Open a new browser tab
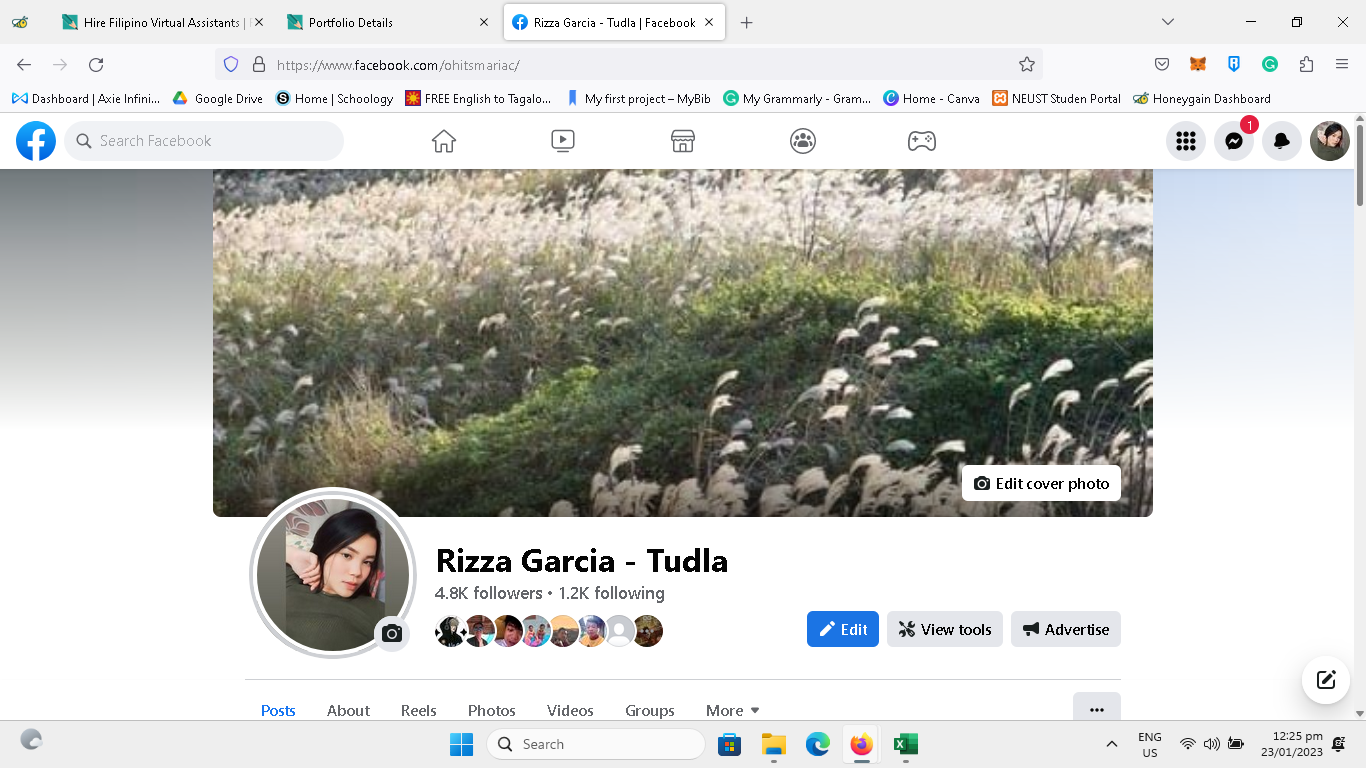 746,22
